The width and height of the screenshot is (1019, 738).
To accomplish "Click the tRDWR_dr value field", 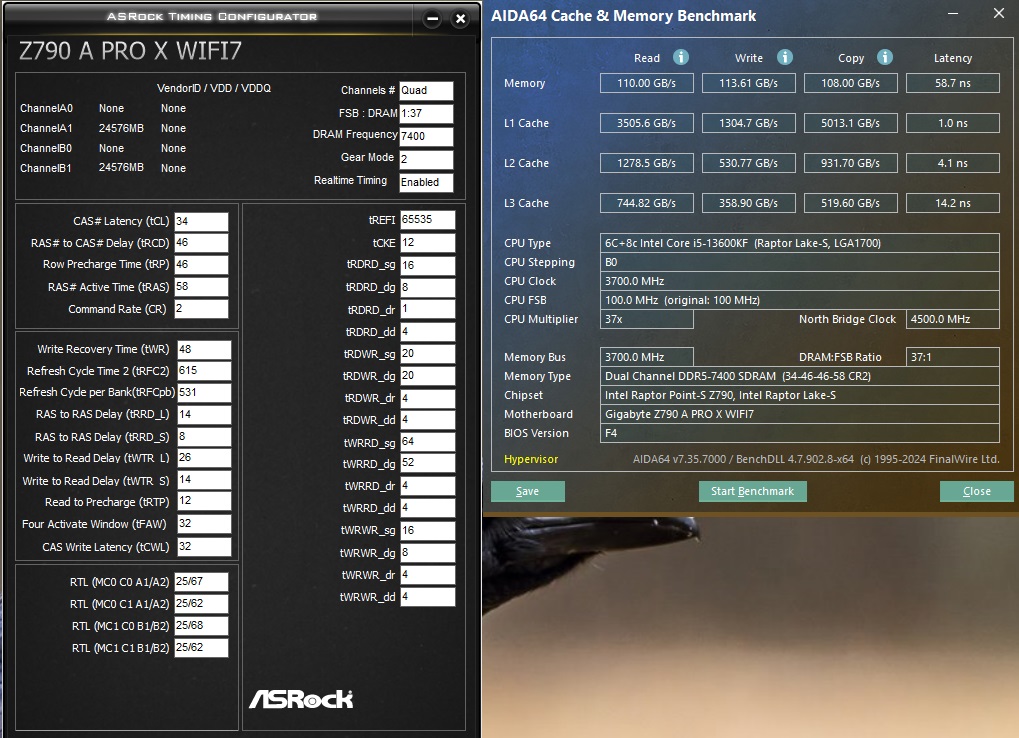I will point(428,398).
